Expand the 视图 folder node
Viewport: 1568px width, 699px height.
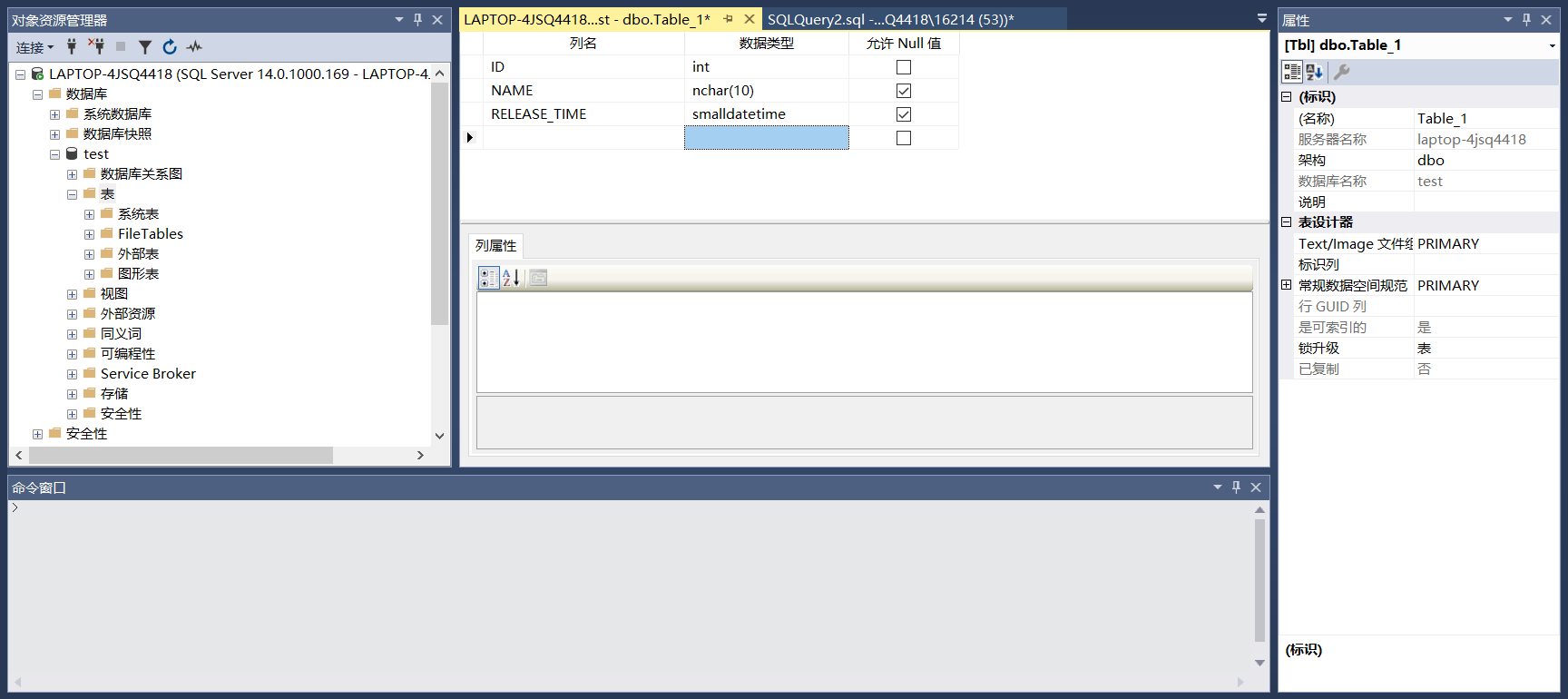(72, 294)
